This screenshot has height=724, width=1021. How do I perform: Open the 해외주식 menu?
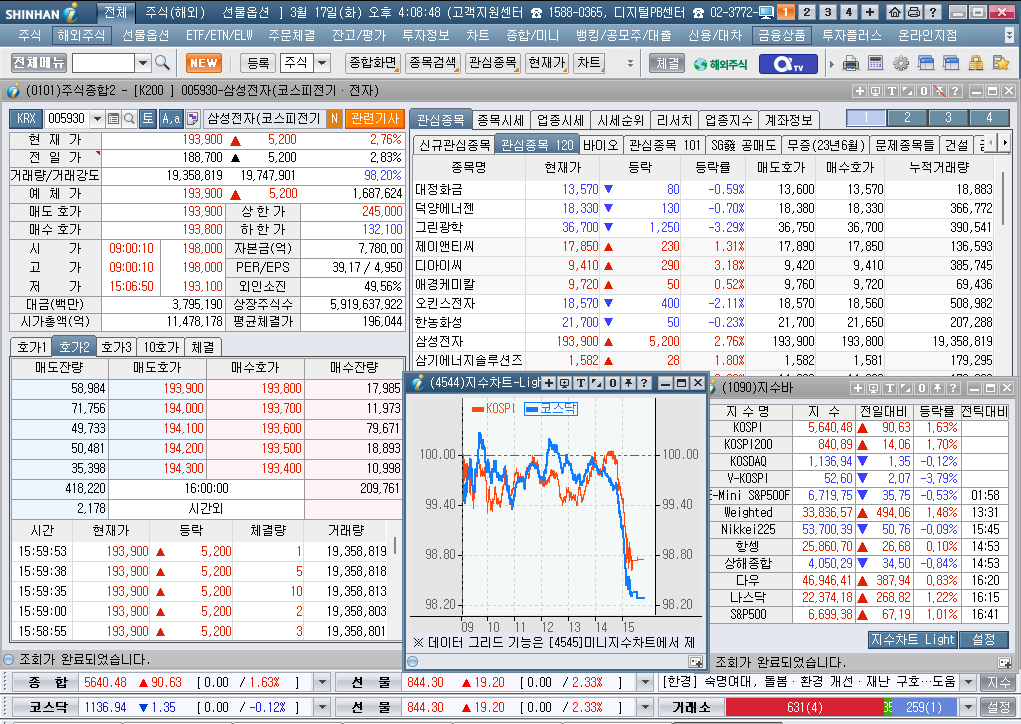(x=81, y=35)
